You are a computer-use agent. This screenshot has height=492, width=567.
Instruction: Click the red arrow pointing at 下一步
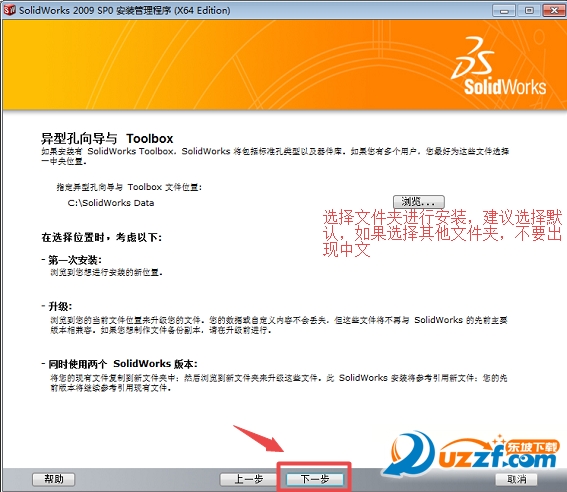[259, 438]
